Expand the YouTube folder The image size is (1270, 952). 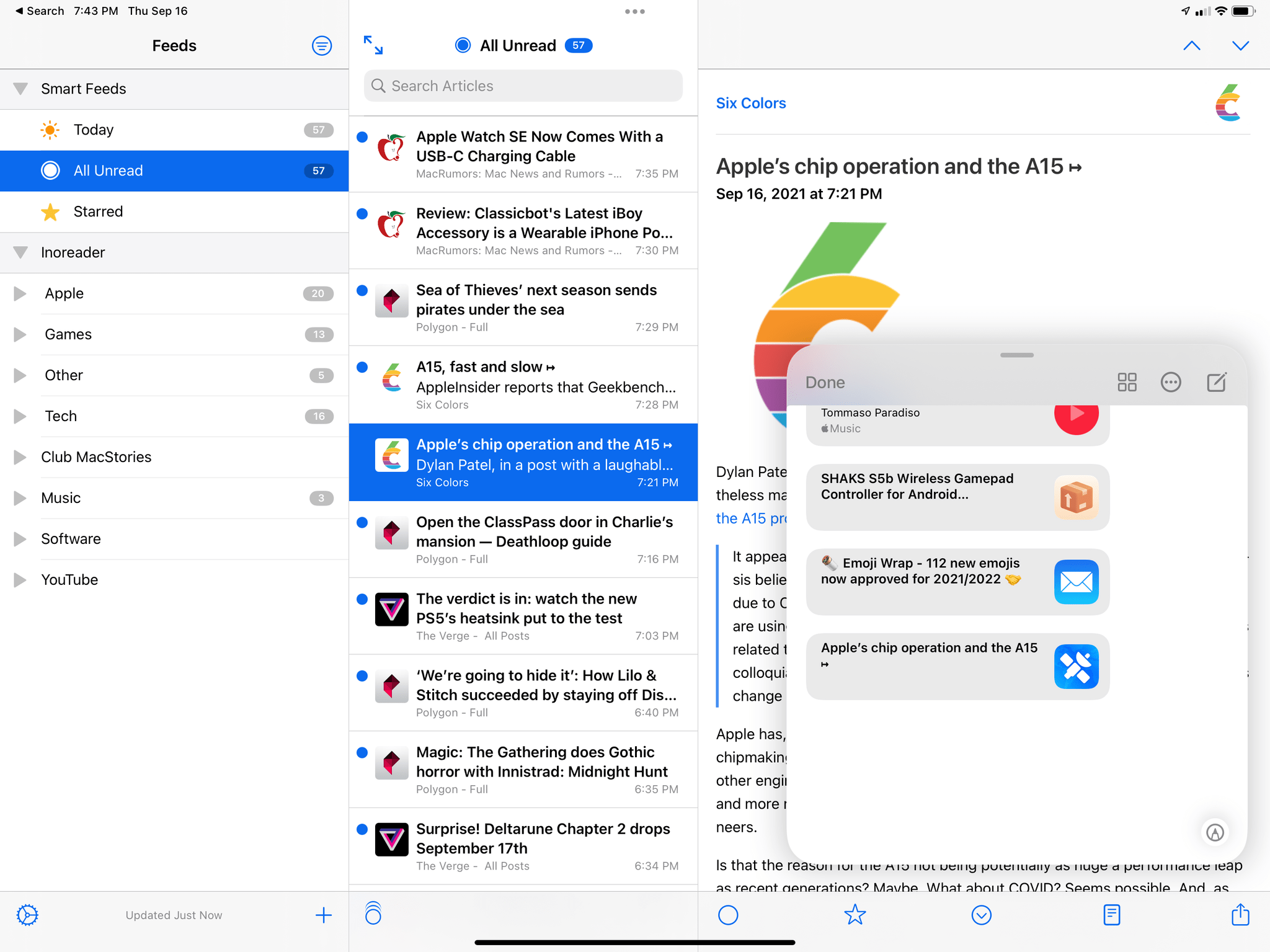[x=20, y=580]
